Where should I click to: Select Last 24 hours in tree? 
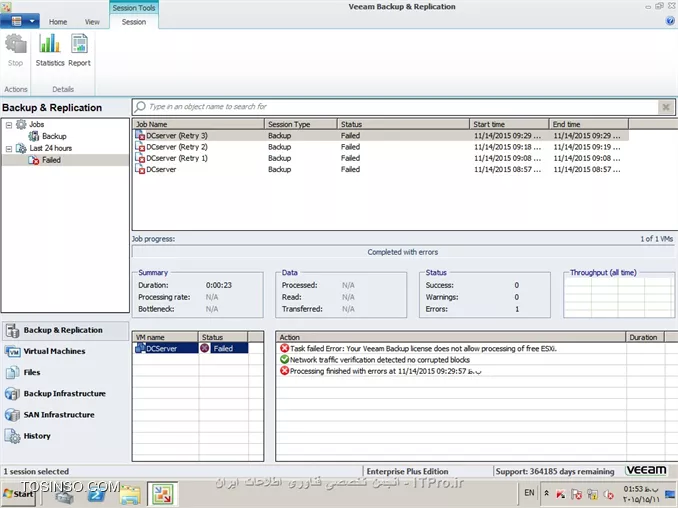coord(44,148)
